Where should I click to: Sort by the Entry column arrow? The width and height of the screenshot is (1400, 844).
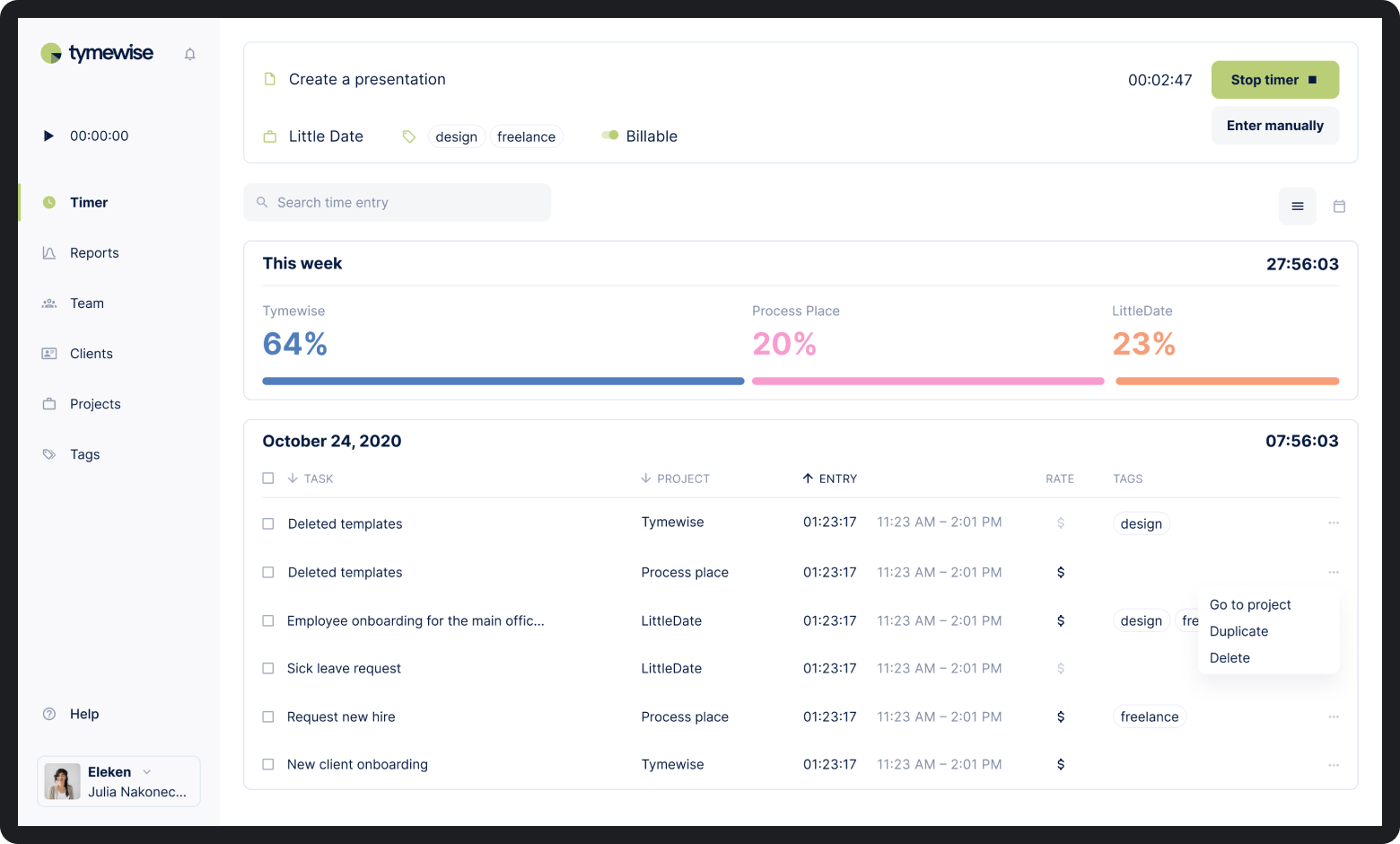(808, 479)
